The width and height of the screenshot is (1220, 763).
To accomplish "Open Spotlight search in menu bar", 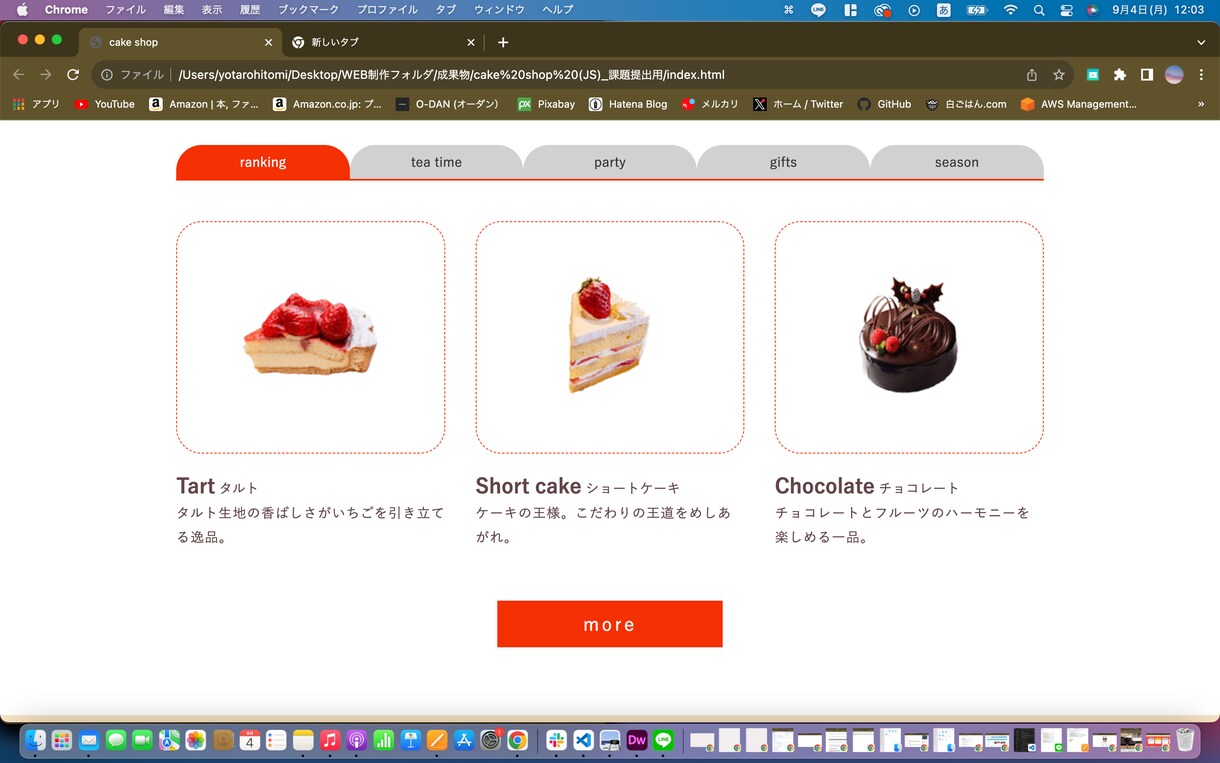I will pos(1039,10).
